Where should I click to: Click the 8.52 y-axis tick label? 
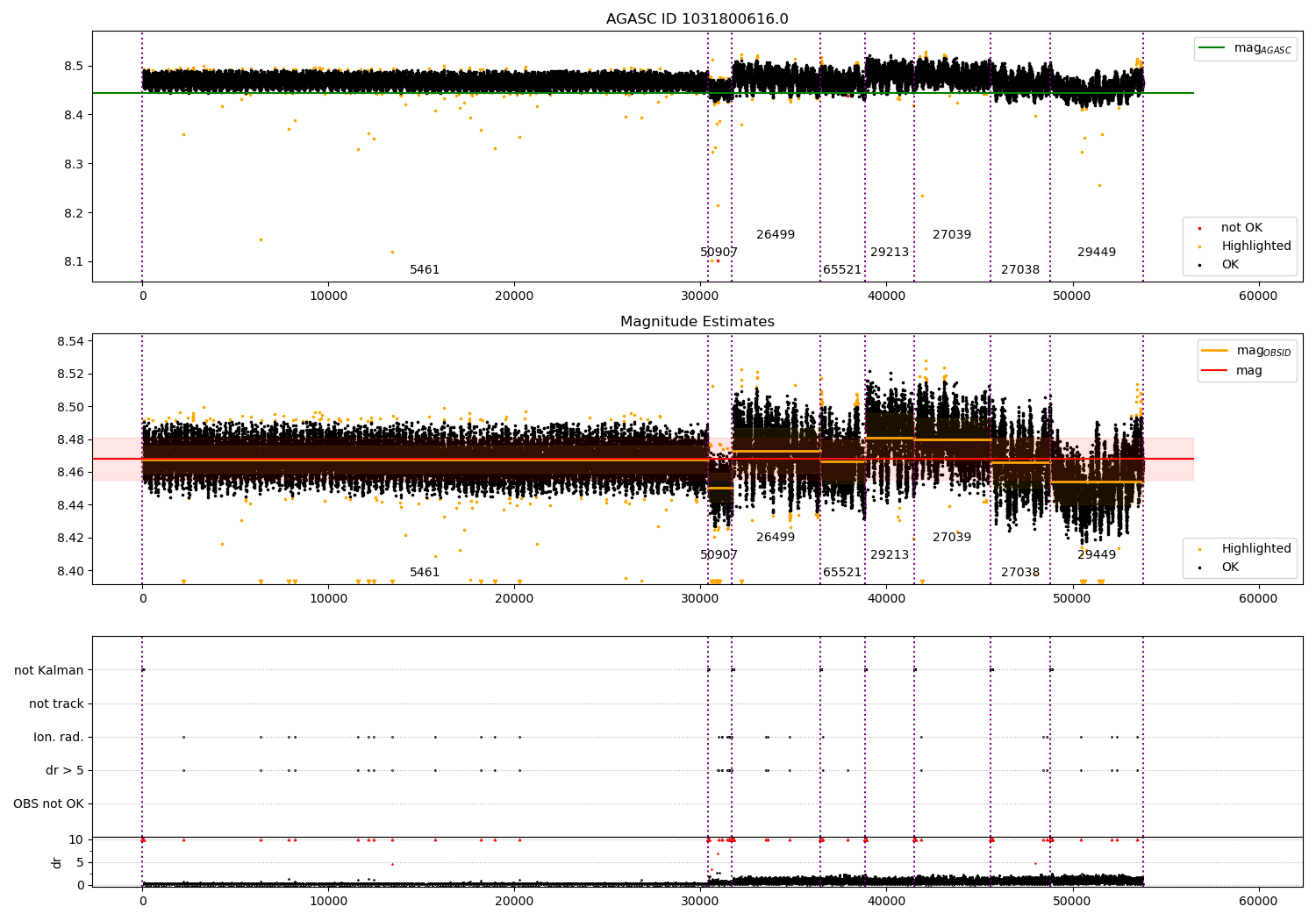[x=70, y=374]
